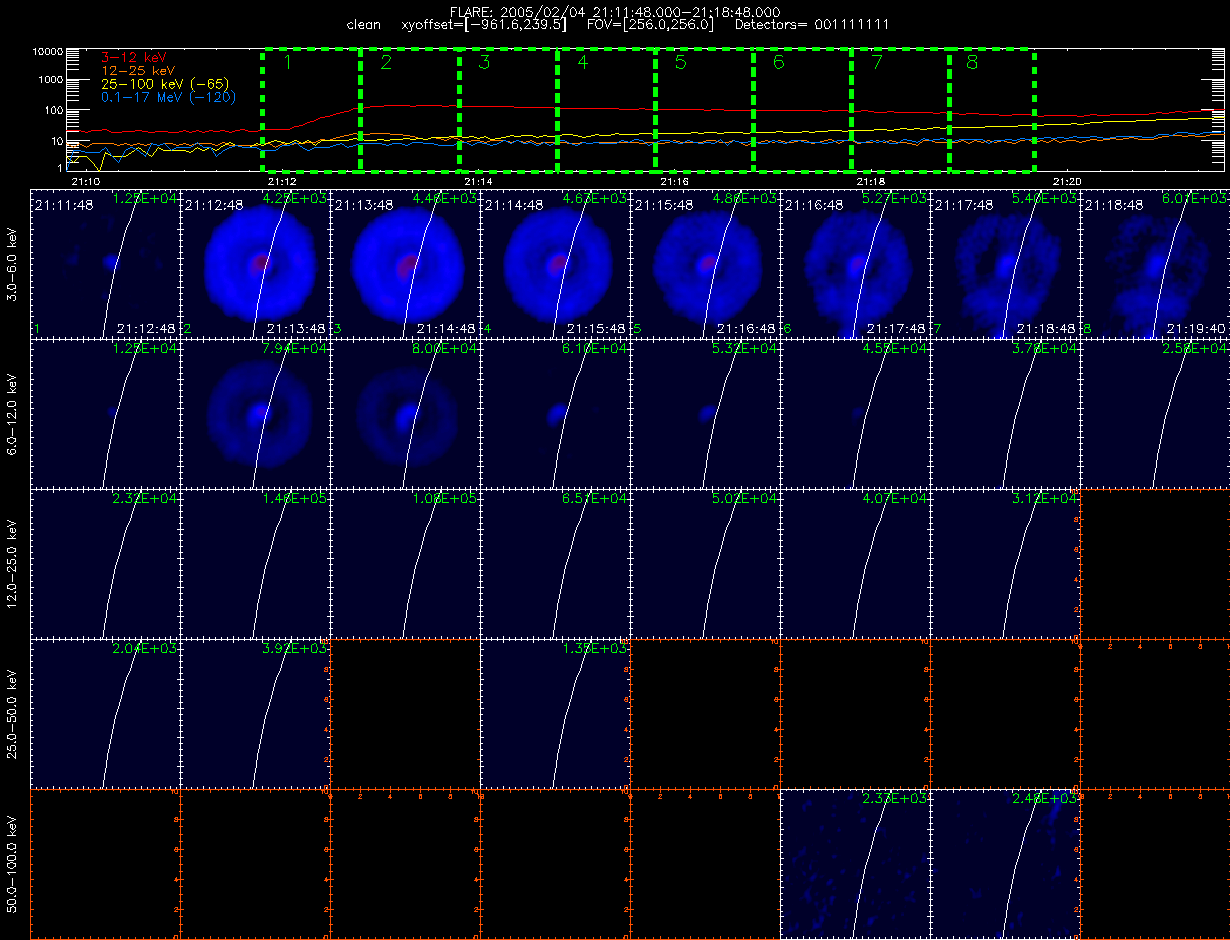Click the 21:20 time axis label
Image resolution: width=1230 pixels, height=940 pixels.
coord(1068,181)
